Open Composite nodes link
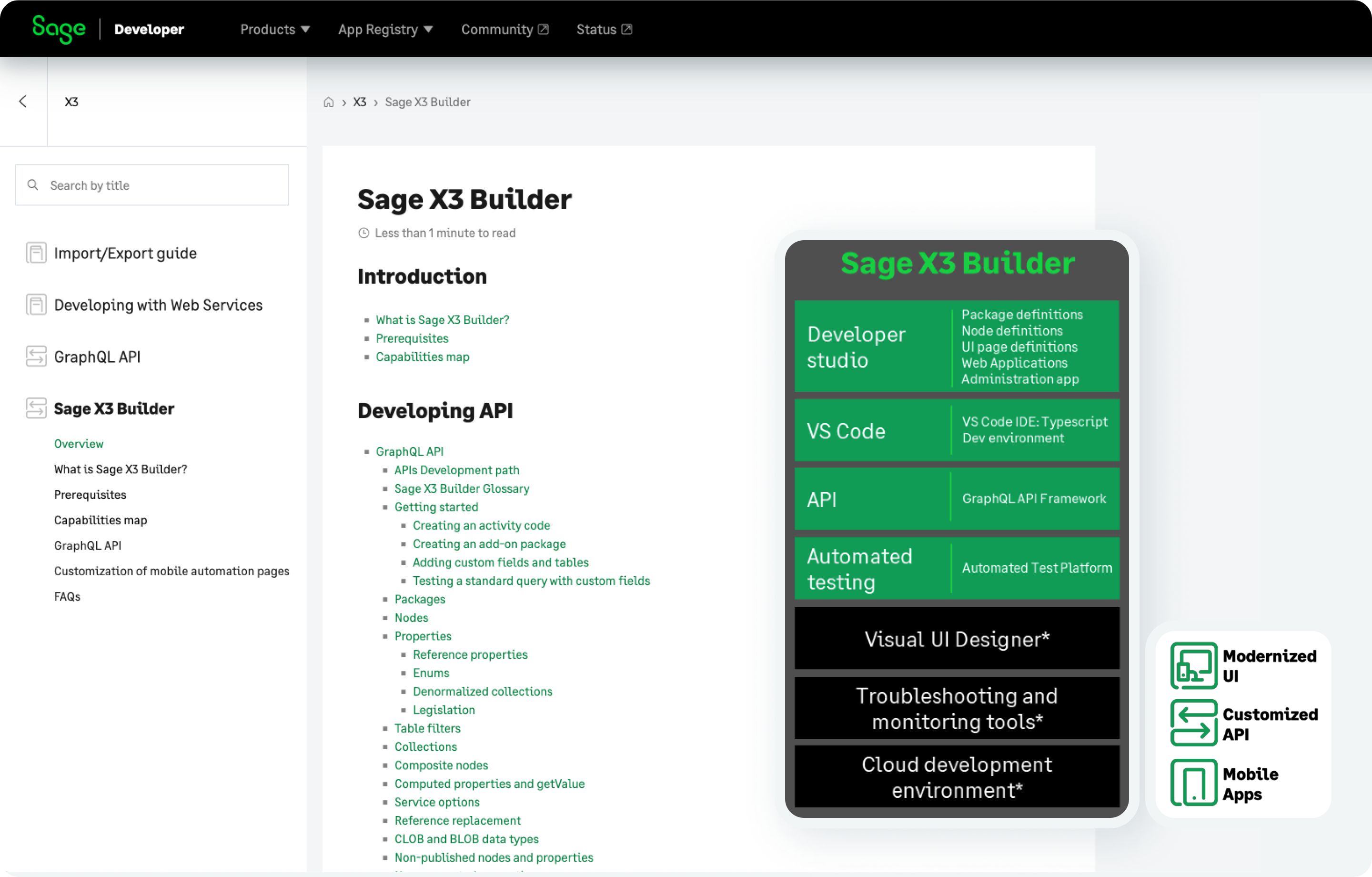The image size is (1372, 877). point(442,765)
